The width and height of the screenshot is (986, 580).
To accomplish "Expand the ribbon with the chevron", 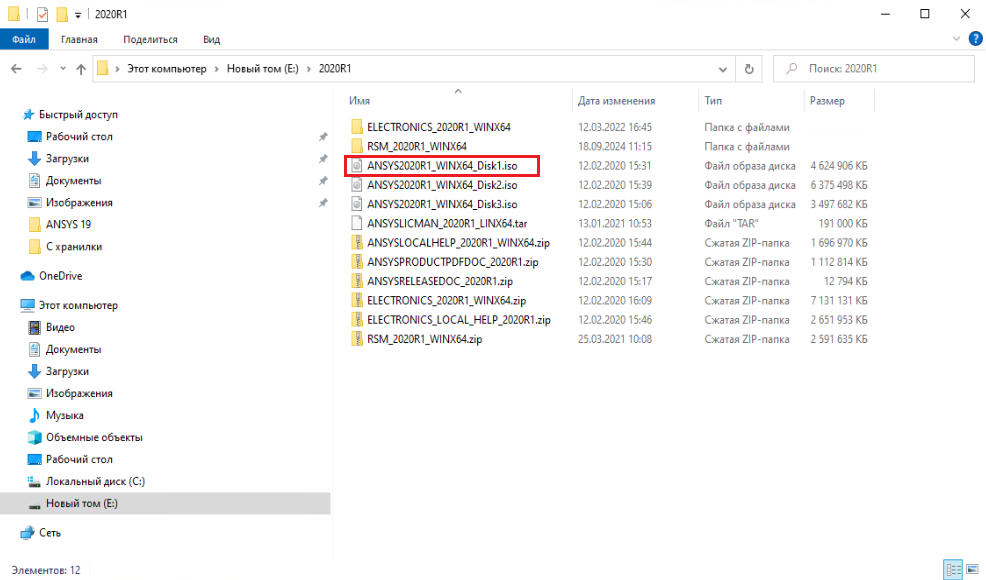I will (x=956, y=39).
